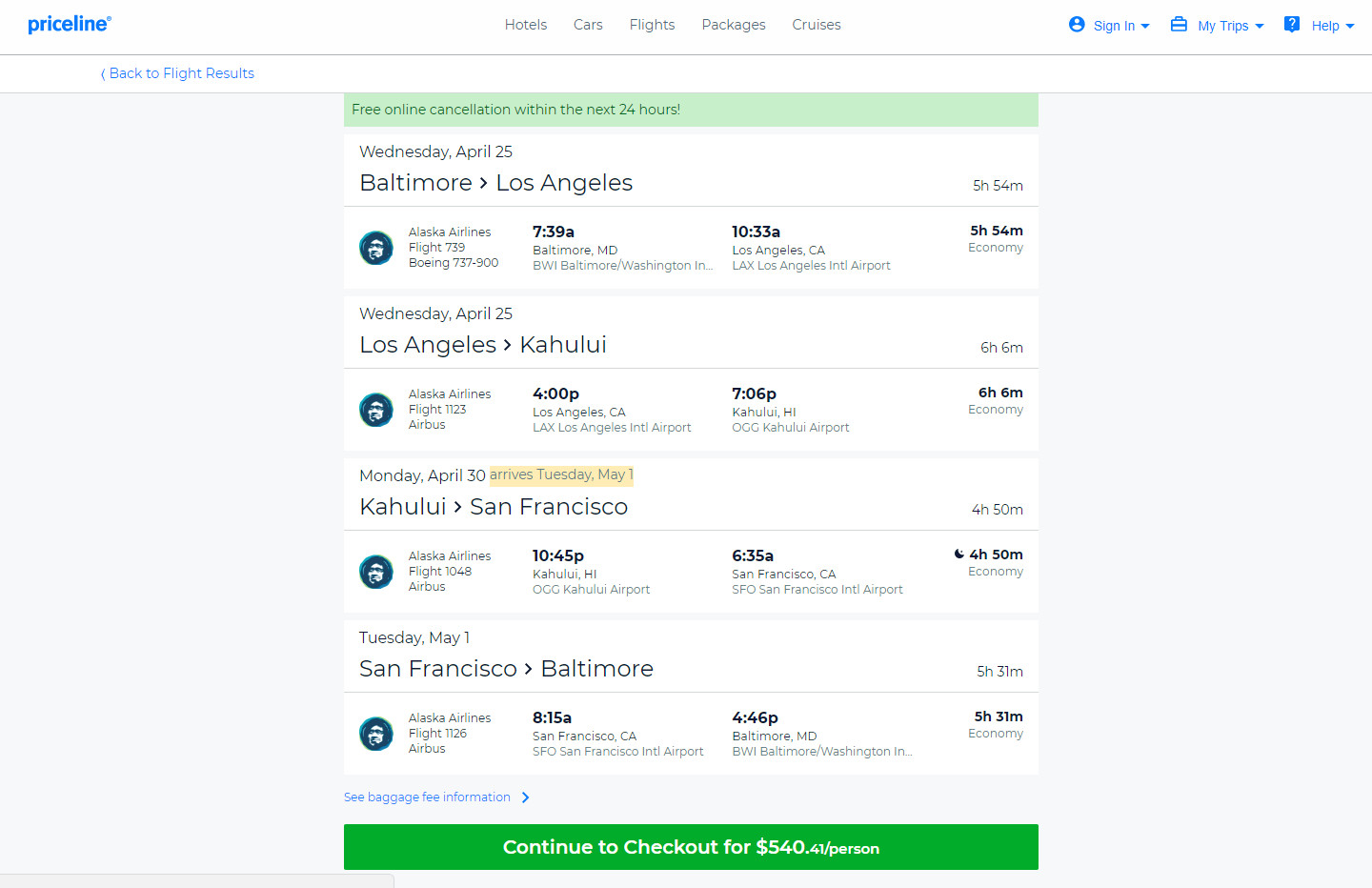Image resolution: width=1372 pixels, height=888 pixels.
Task: Click Alaska Airlines logo for Flight 1123
Action: (x=376, y=410)
